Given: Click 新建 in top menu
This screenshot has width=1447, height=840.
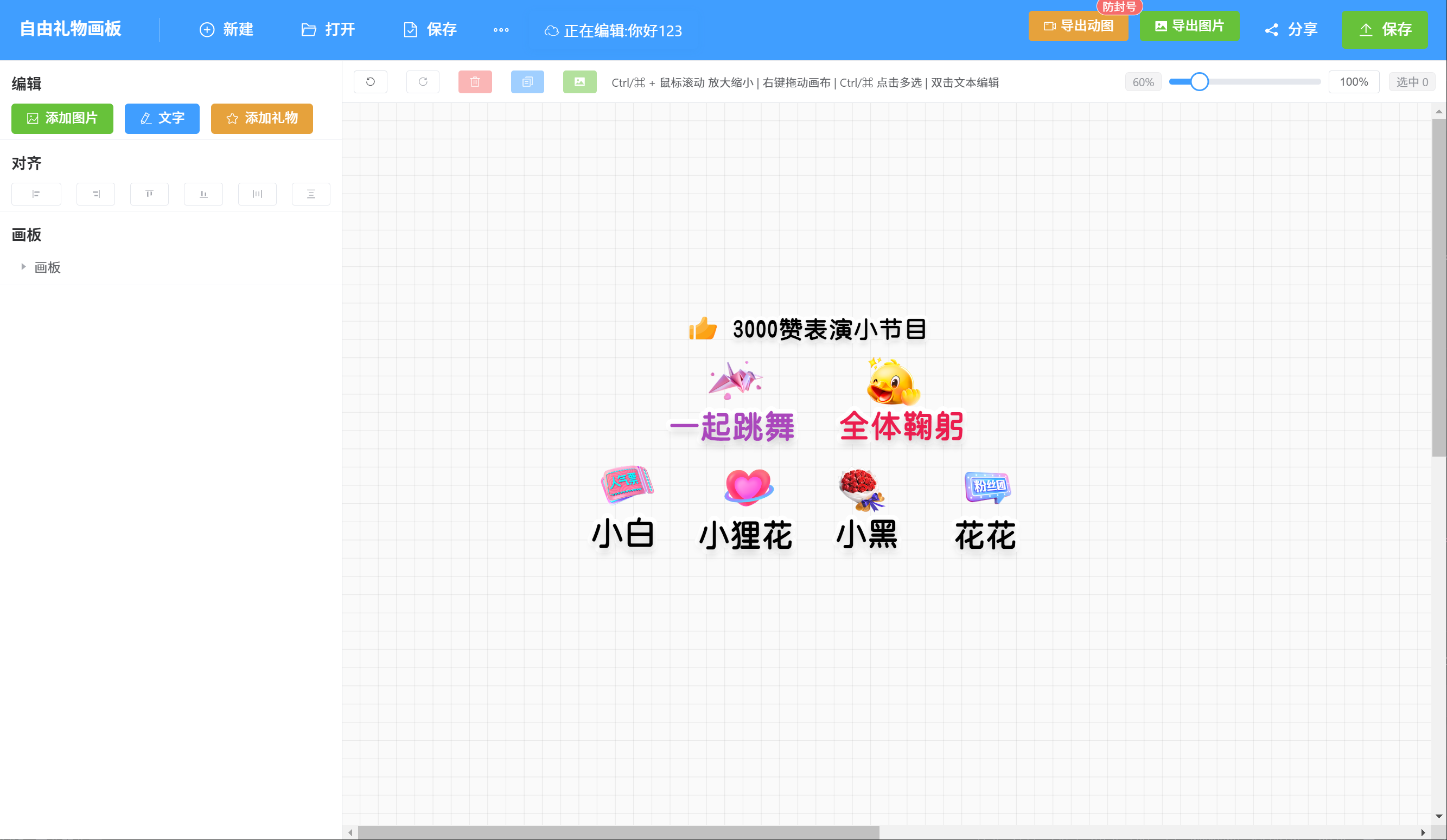Looking at the screenshot, I should 226,30.
